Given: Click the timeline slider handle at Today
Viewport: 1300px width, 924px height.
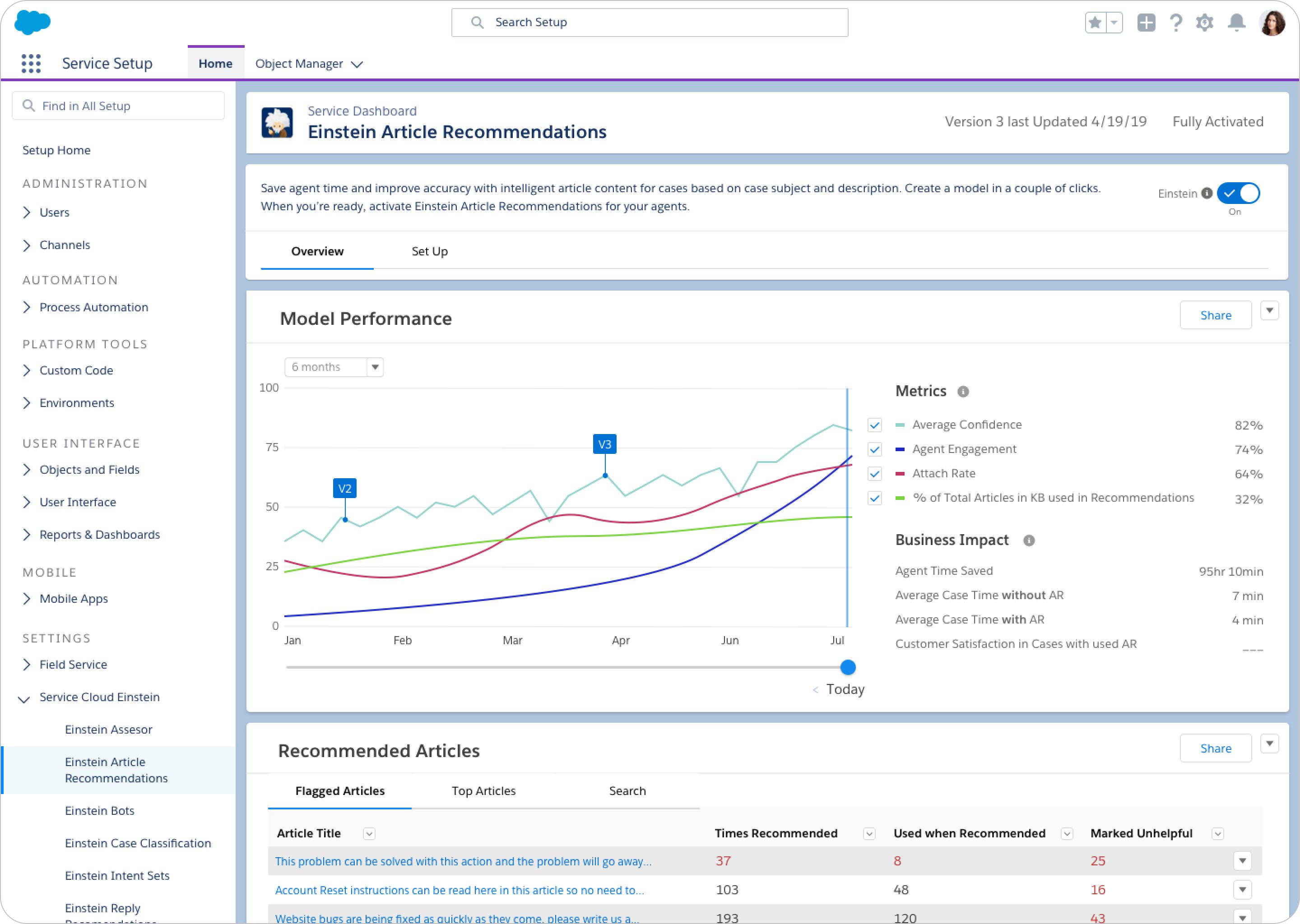Looking at the screenshot, I should click(848, 667).
